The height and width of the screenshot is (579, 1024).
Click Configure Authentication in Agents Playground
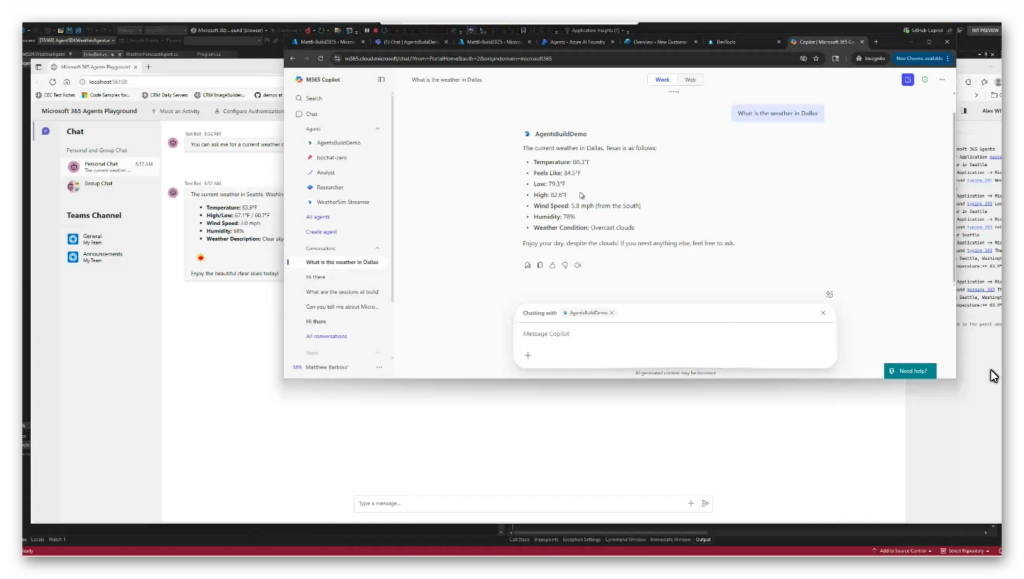[249, 112]
